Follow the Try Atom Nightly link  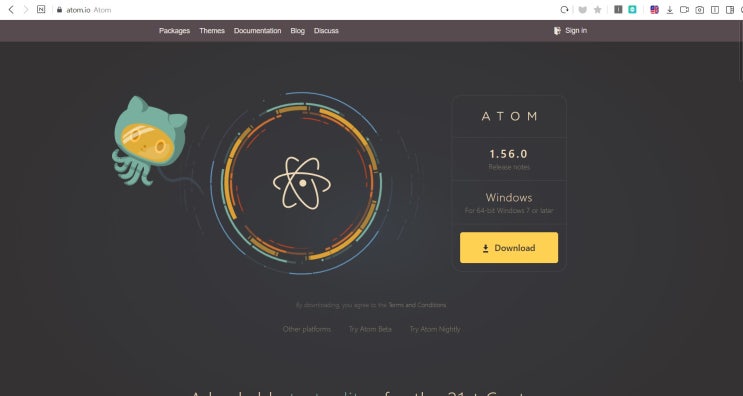click(x=435, y=329)
